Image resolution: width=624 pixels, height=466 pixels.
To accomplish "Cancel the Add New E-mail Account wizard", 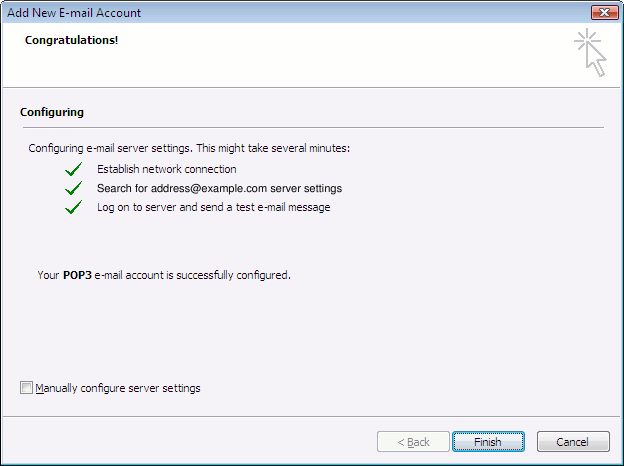I will click(x=573, y=442).
